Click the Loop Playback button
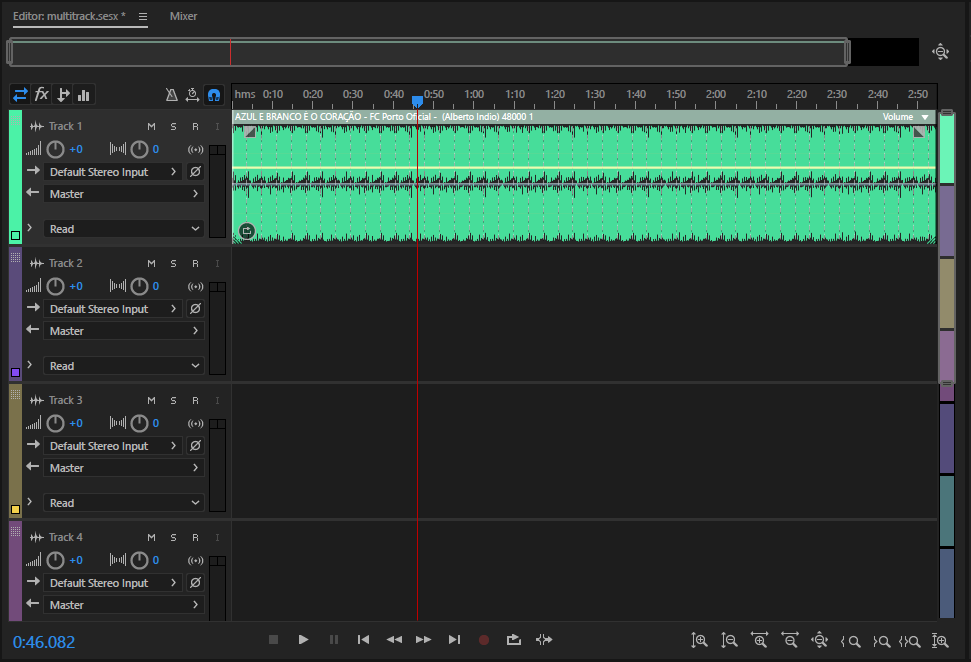 pos(514,640)
